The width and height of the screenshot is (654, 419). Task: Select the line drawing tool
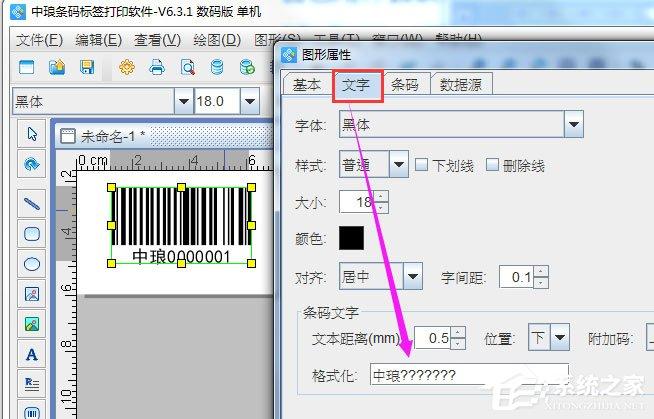click(32, 202)
